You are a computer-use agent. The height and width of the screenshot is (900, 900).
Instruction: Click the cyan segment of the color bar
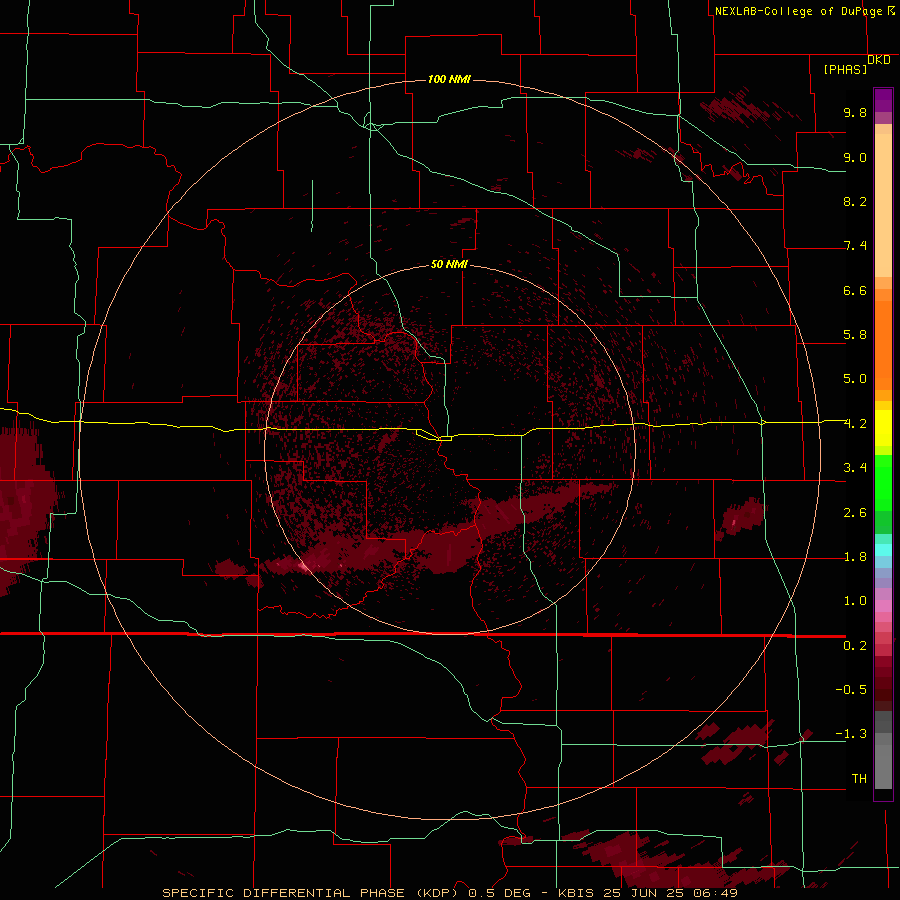pyautogui.click(x=883, y=550)
